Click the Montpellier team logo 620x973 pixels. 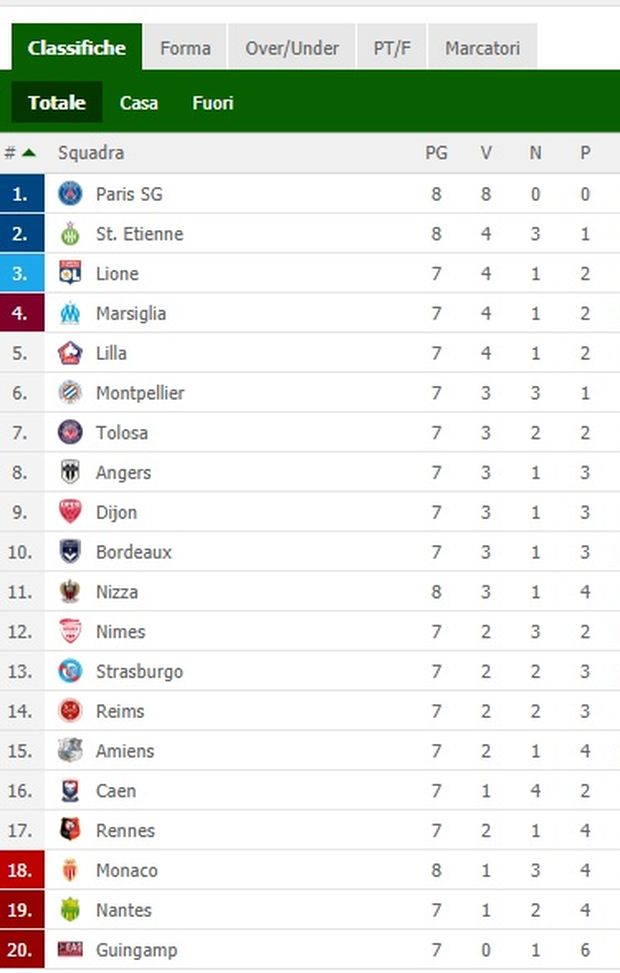(x=70, y=393)
